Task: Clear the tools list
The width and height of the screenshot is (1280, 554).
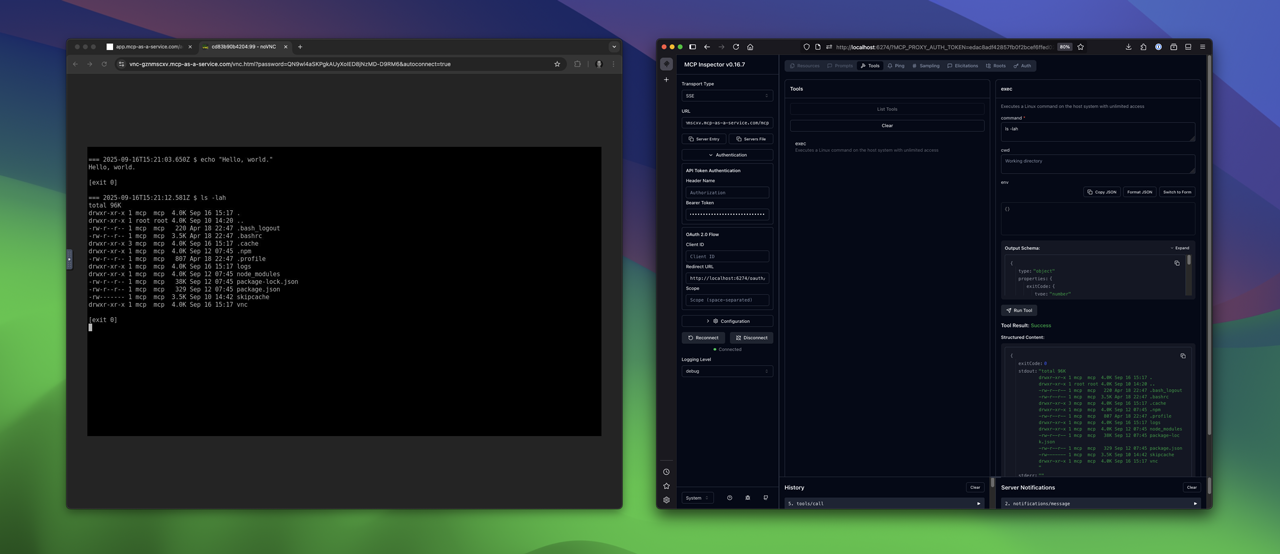Action: [887, 126]
